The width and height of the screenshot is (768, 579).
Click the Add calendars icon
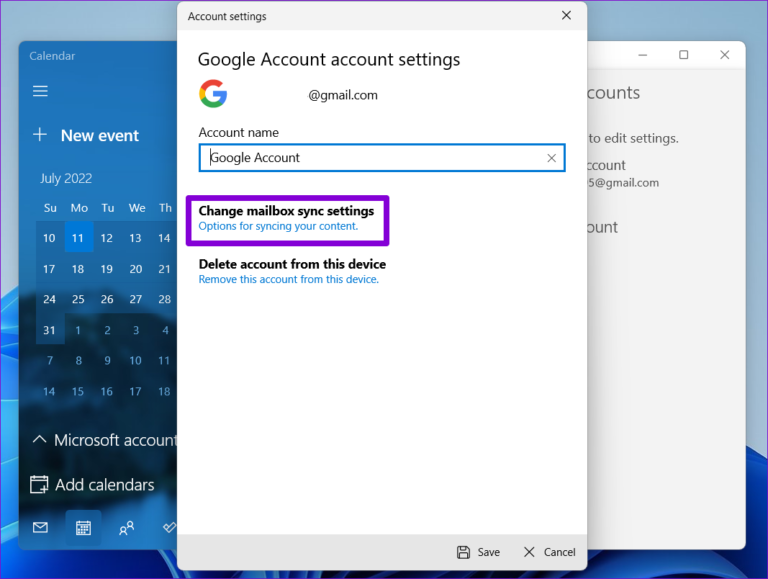click(x=39, y=484)
